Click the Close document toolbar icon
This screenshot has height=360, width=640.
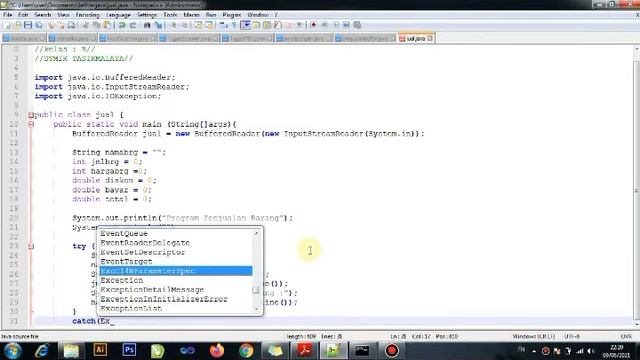pyautogui.click(x=51, y=25)
